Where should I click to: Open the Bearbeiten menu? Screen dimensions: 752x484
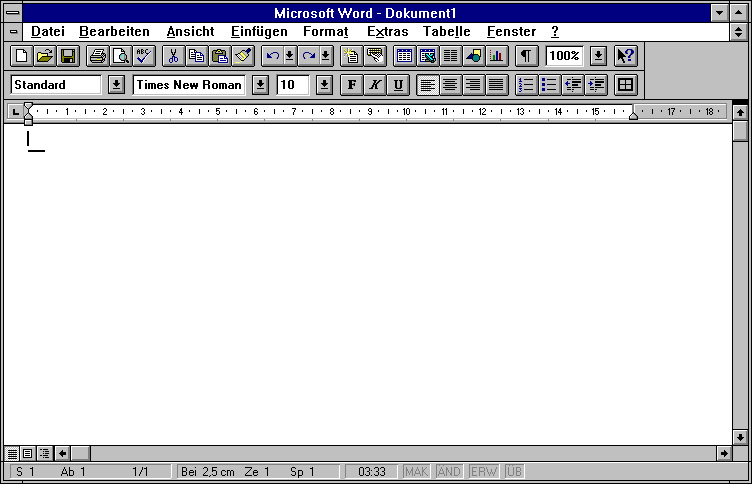114,32
